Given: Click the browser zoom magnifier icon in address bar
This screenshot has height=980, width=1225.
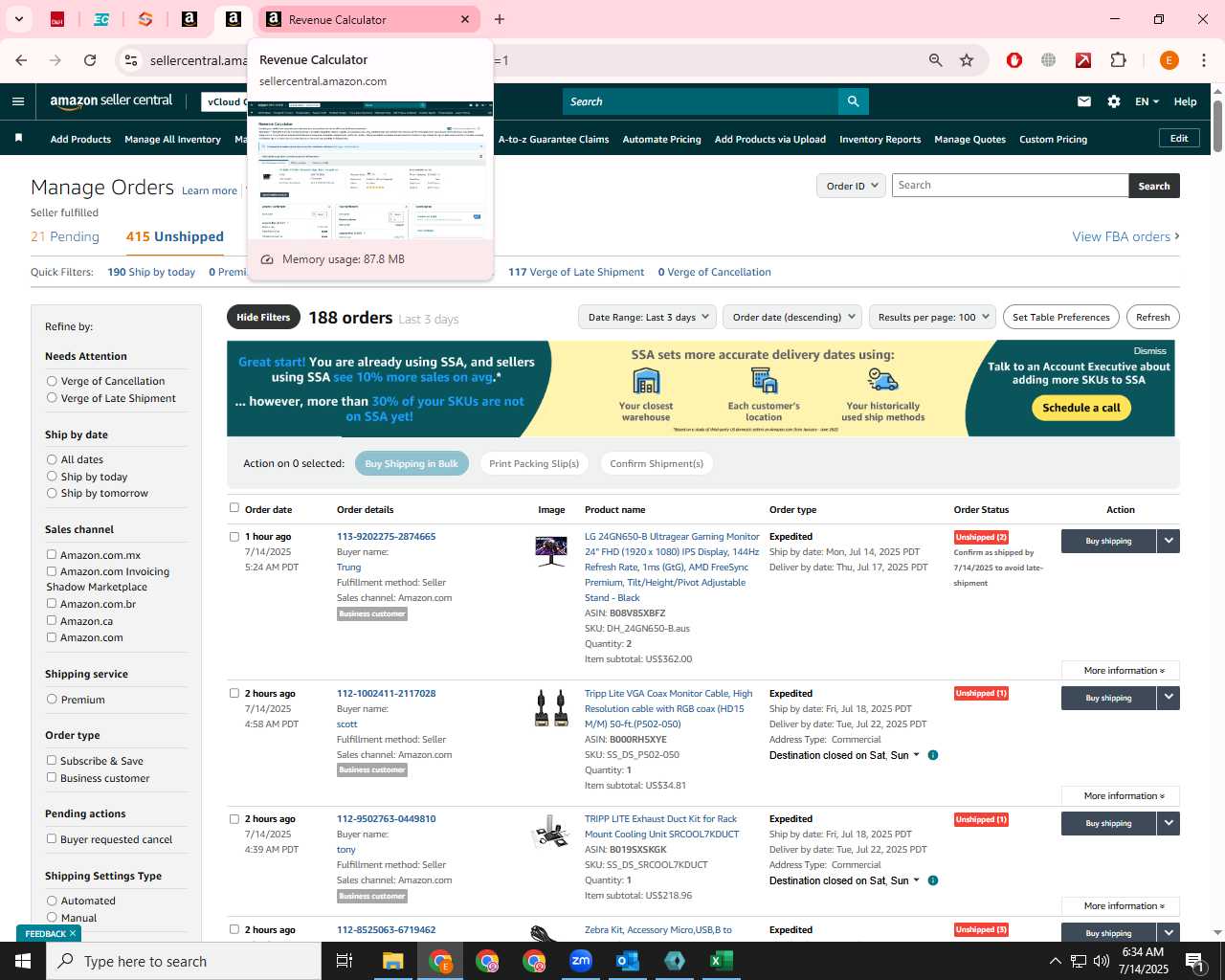Looking at the screenshot, I should (935, 60).
